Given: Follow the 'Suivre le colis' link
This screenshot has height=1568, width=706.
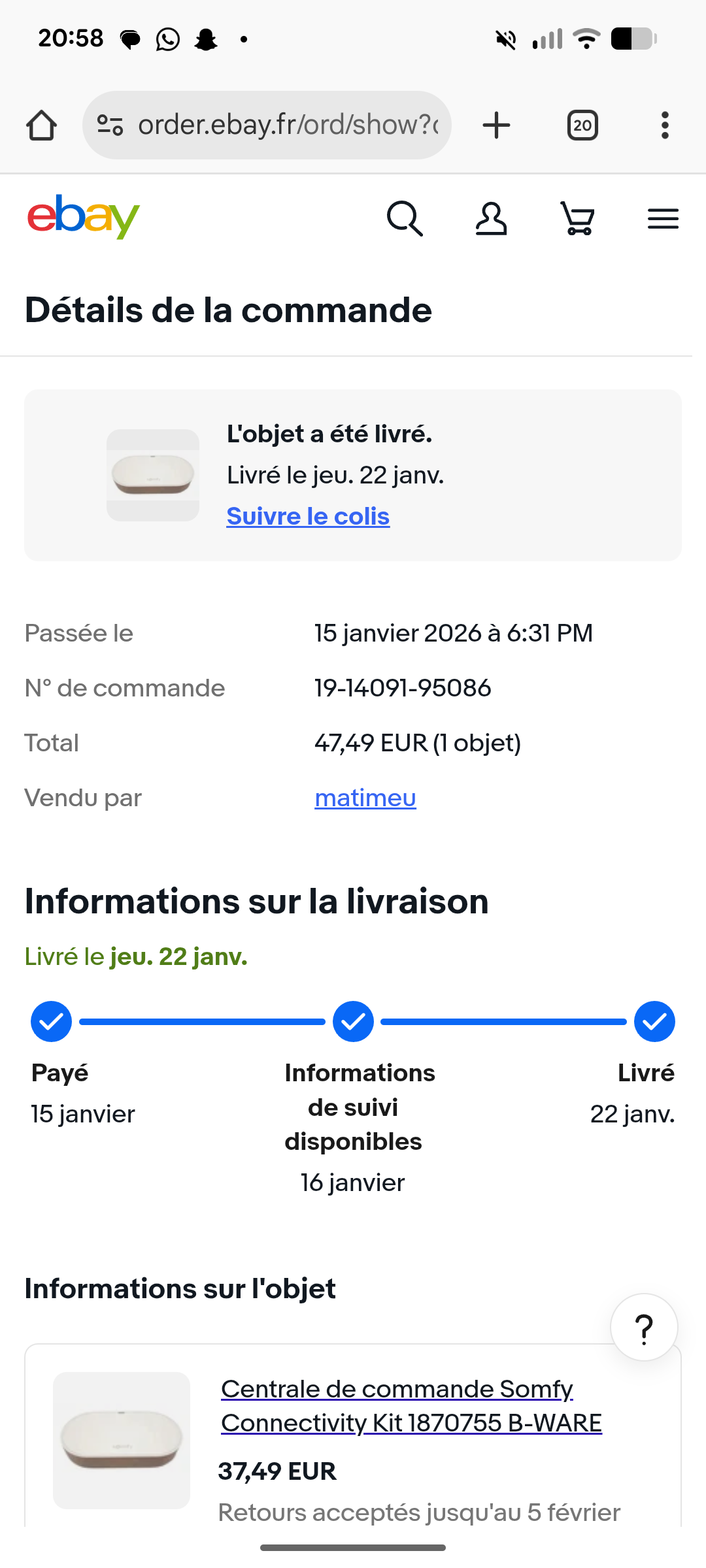Looking at the screenshot, I should pos(308,516).
